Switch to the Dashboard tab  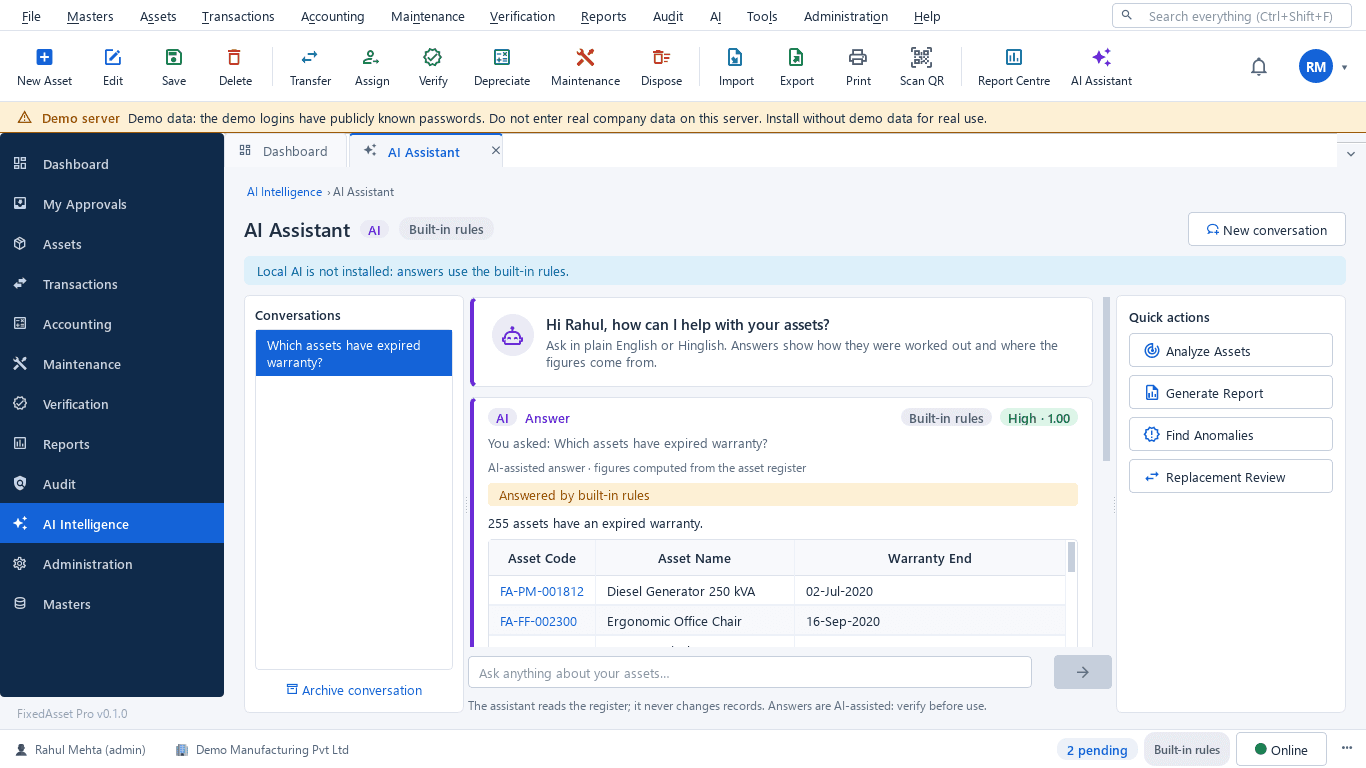(285, 151)
